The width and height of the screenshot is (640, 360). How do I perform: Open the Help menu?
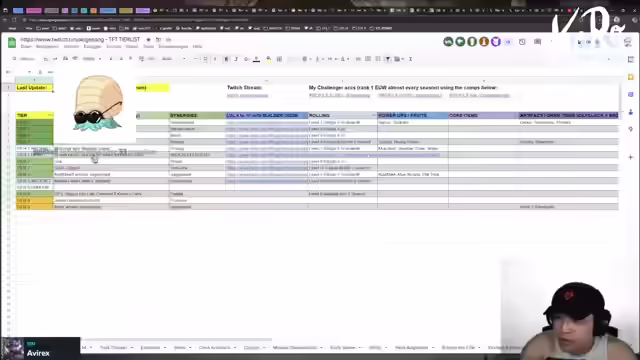pyautogui.click(x=197, y=47)
